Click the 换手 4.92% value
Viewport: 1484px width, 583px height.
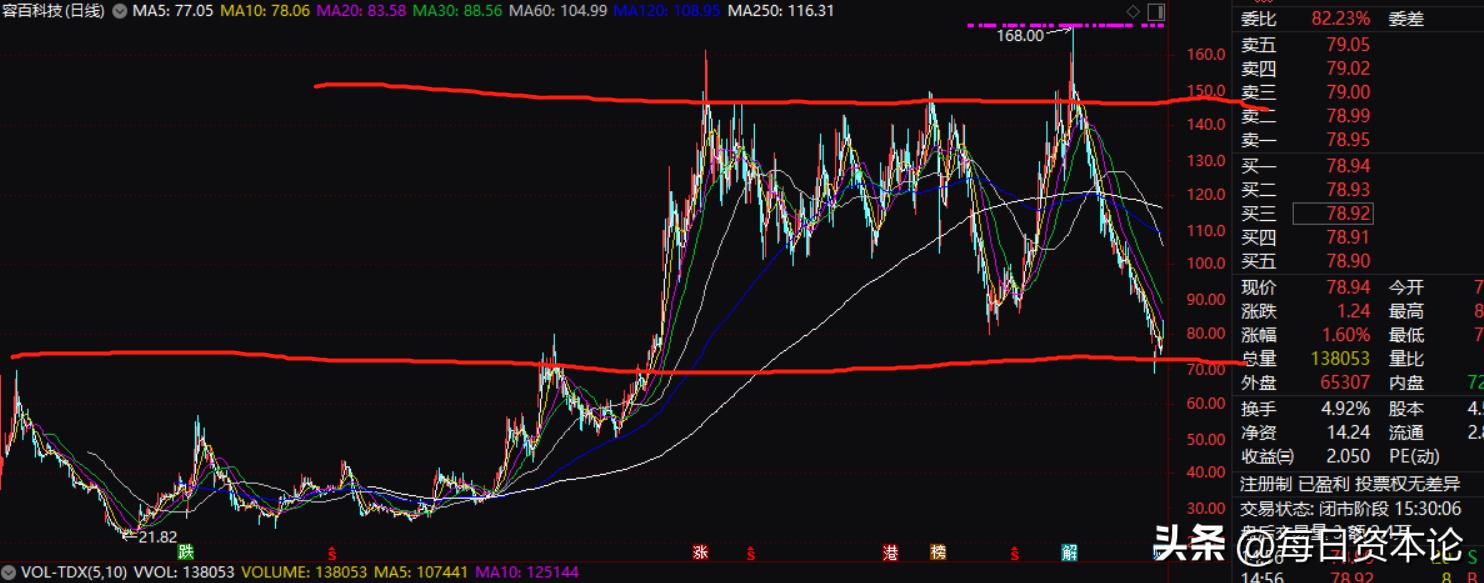click(1346, 409)
